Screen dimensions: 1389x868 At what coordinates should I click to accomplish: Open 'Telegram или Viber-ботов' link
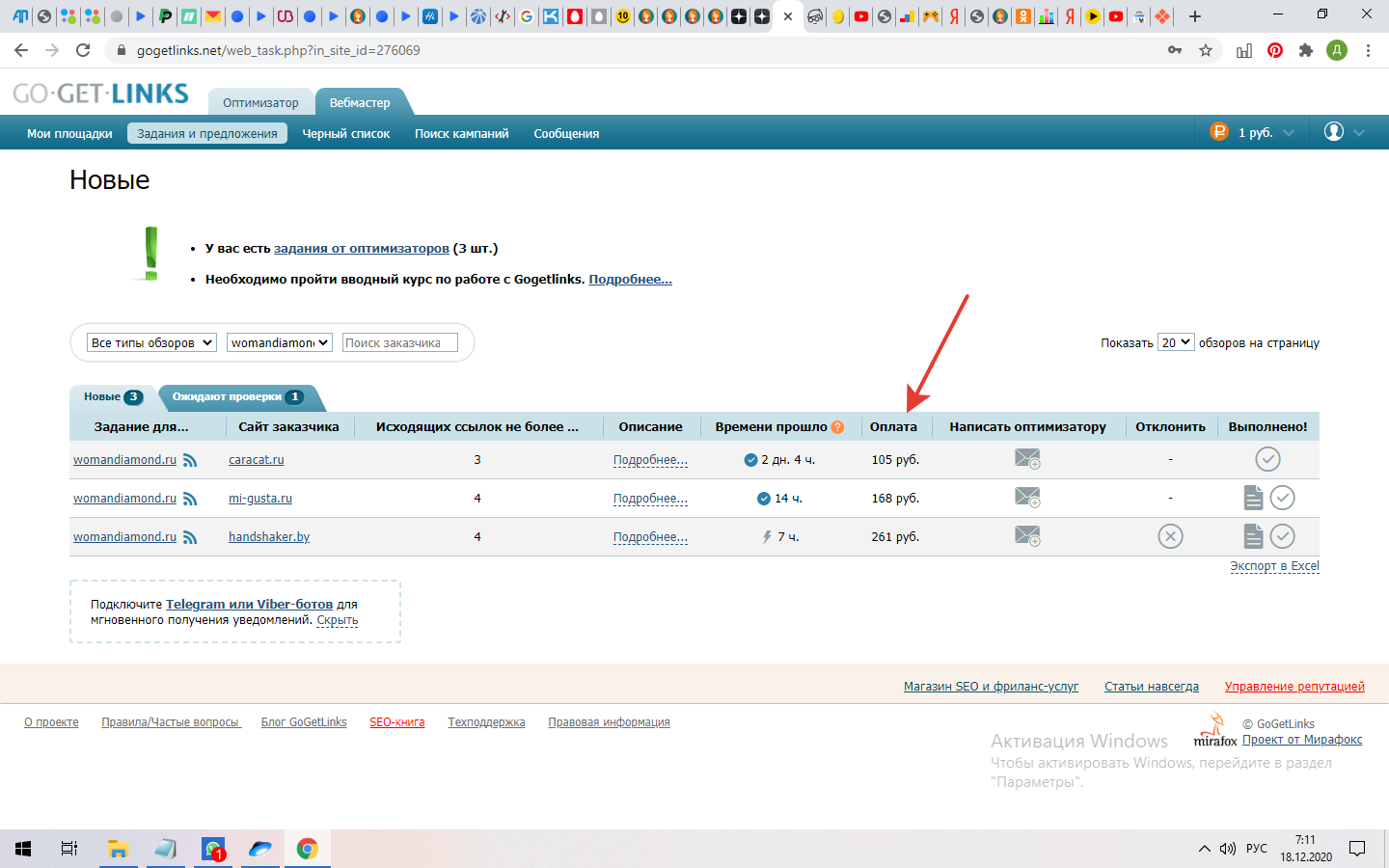click(x=249, y=604)
